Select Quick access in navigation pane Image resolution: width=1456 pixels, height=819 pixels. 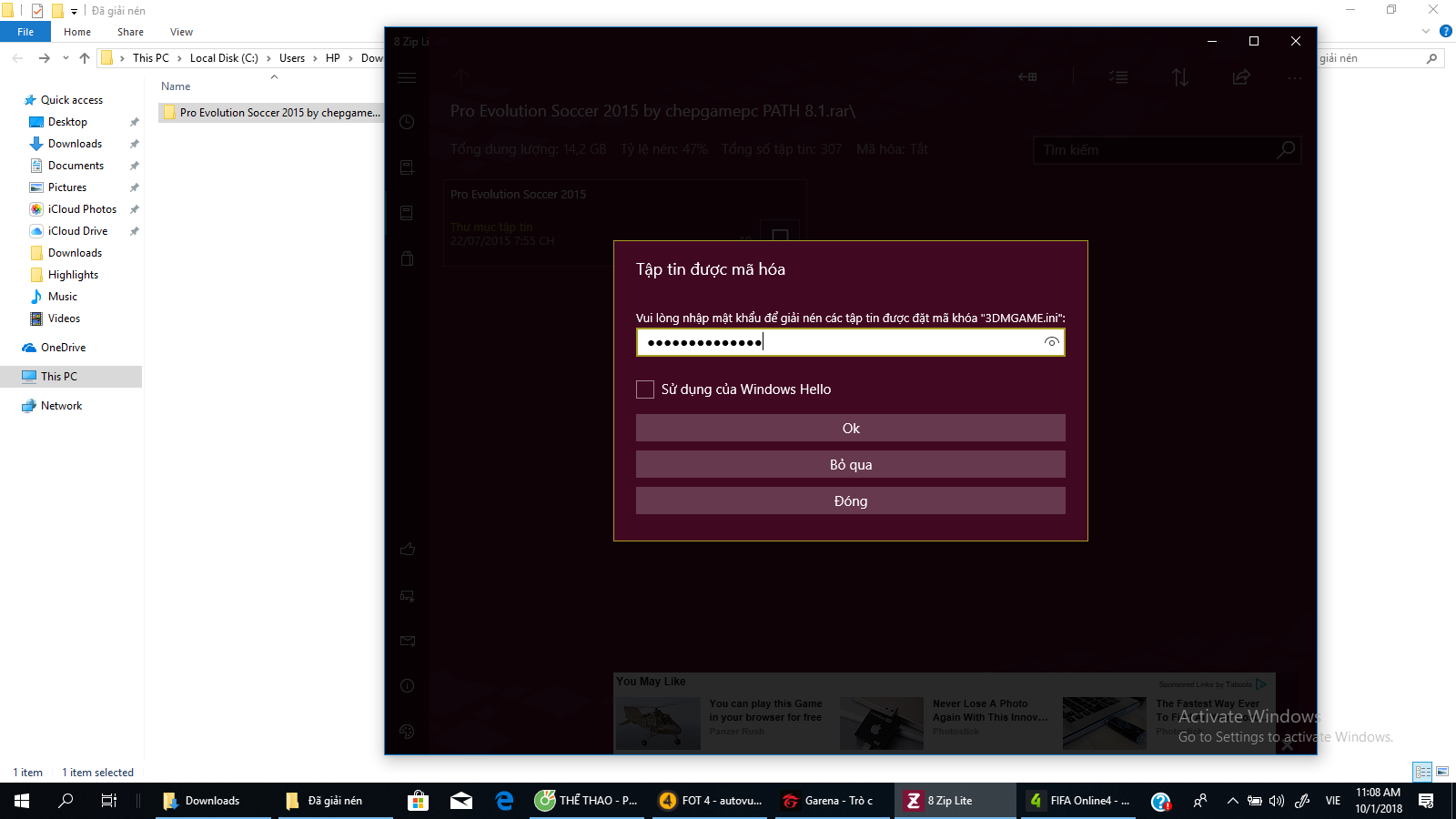tap(71, 100)
